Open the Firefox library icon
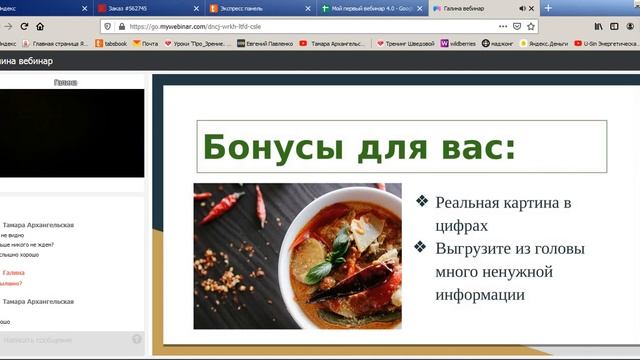640x360 pixels. tap(598, 27)
